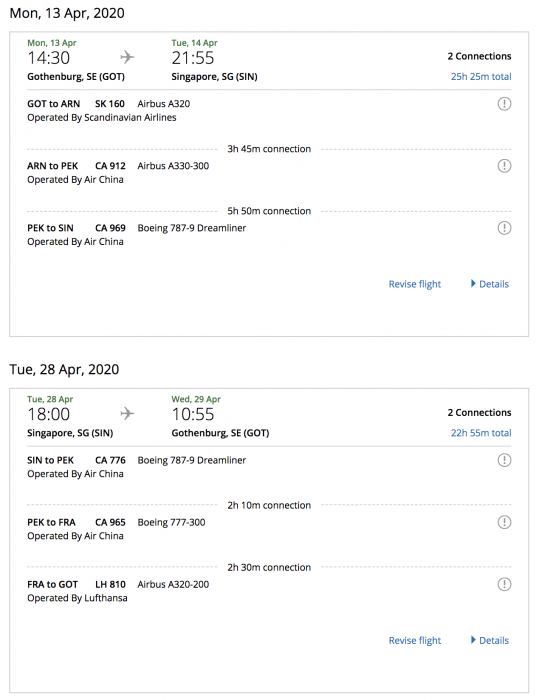The image size is (536, 700).
Task: Click info icon for ARN to PEK flight
Action: click(504, 166)
